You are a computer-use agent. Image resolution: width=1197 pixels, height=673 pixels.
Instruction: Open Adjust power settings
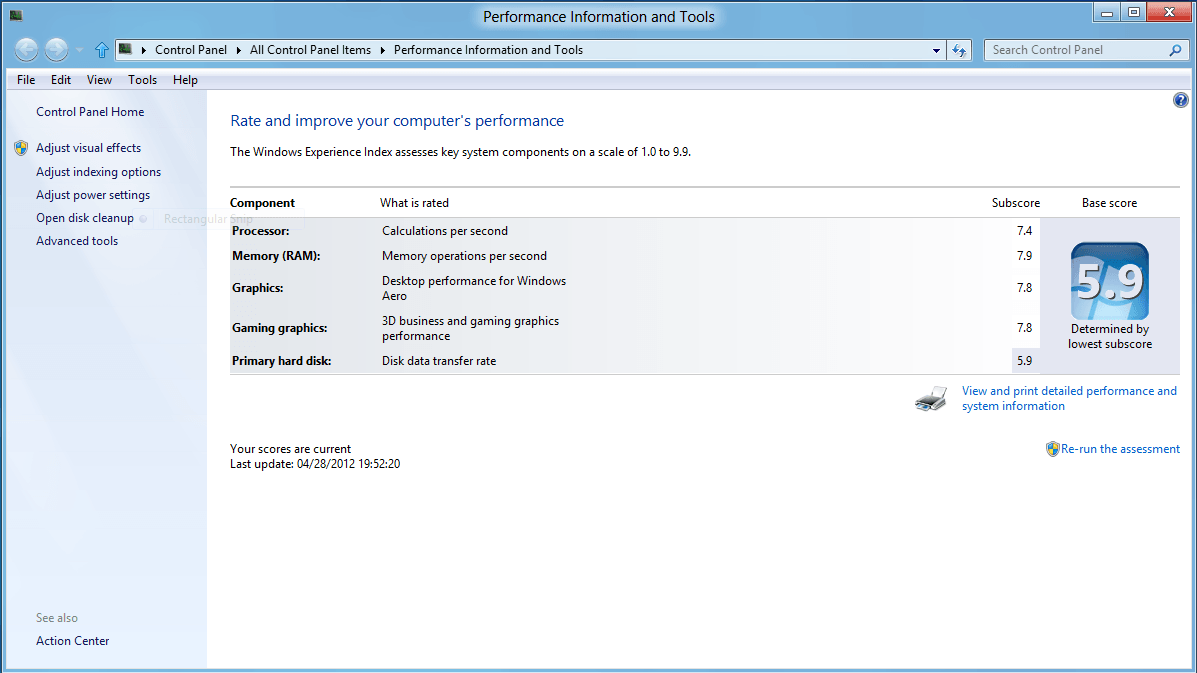(93, 195)
